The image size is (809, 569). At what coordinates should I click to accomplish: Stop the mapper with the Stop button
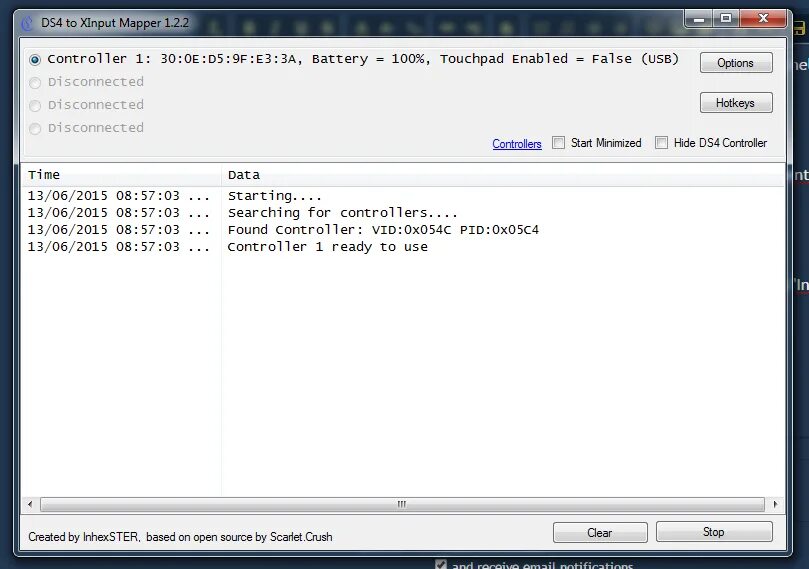(x=714, y=531)
